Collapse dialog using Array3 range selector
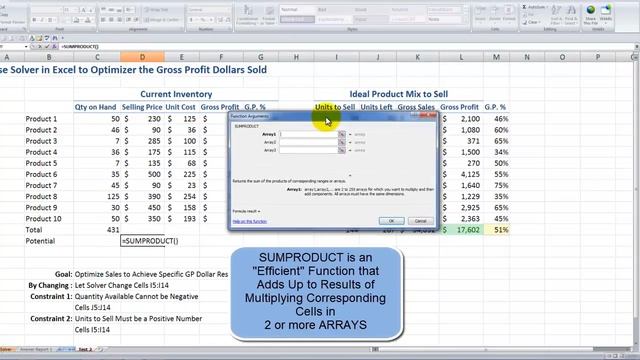This screenshot has width=640, height=360. click(342, 150)
